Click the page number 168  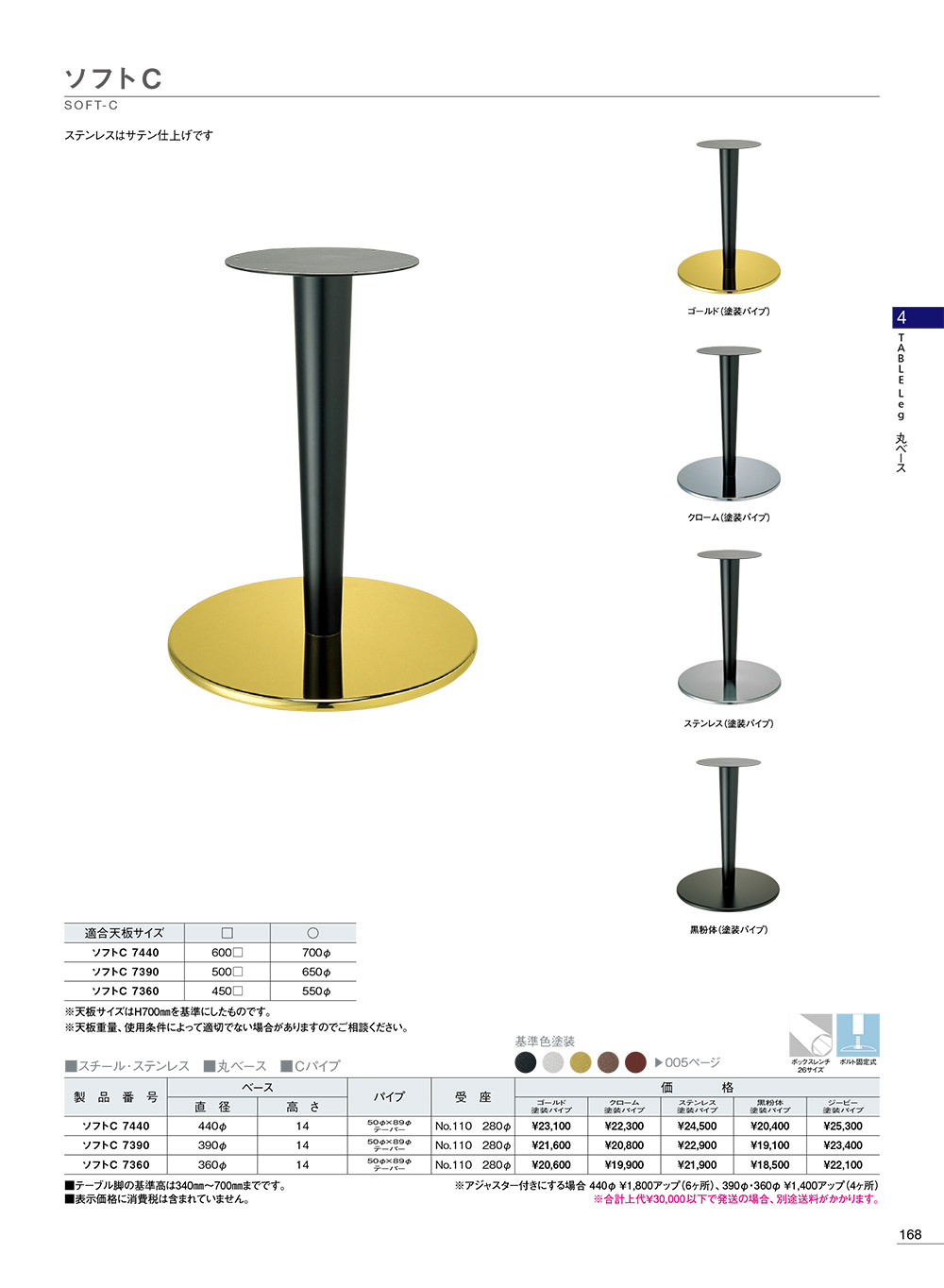[910, 1234]
